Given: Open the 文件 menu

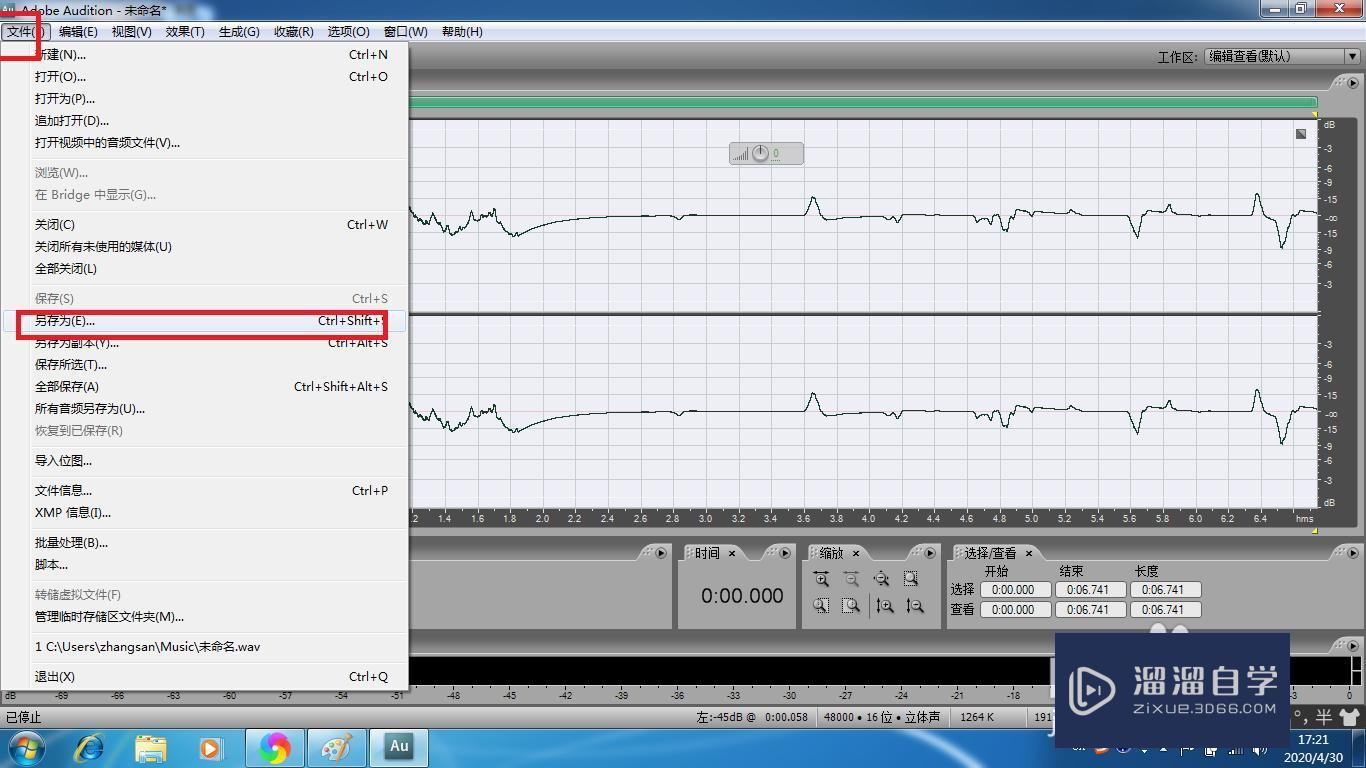Looking at the screenshot, I should tap(24, 32).
